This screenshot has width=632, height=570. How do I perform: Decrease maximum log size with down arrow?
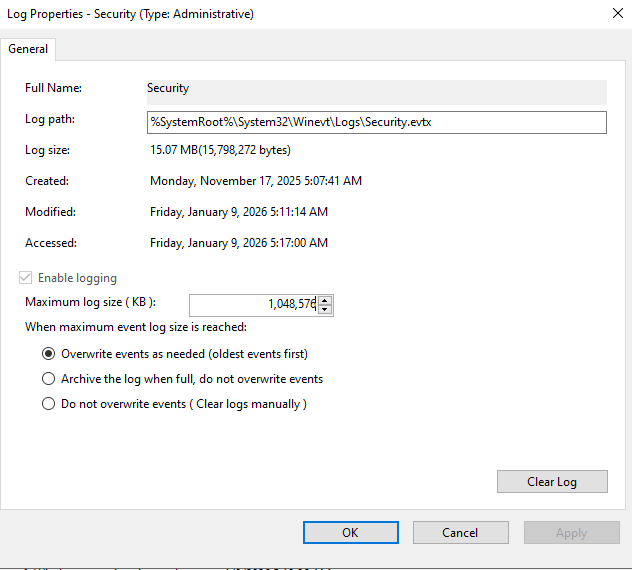click(x=325, y=309)
